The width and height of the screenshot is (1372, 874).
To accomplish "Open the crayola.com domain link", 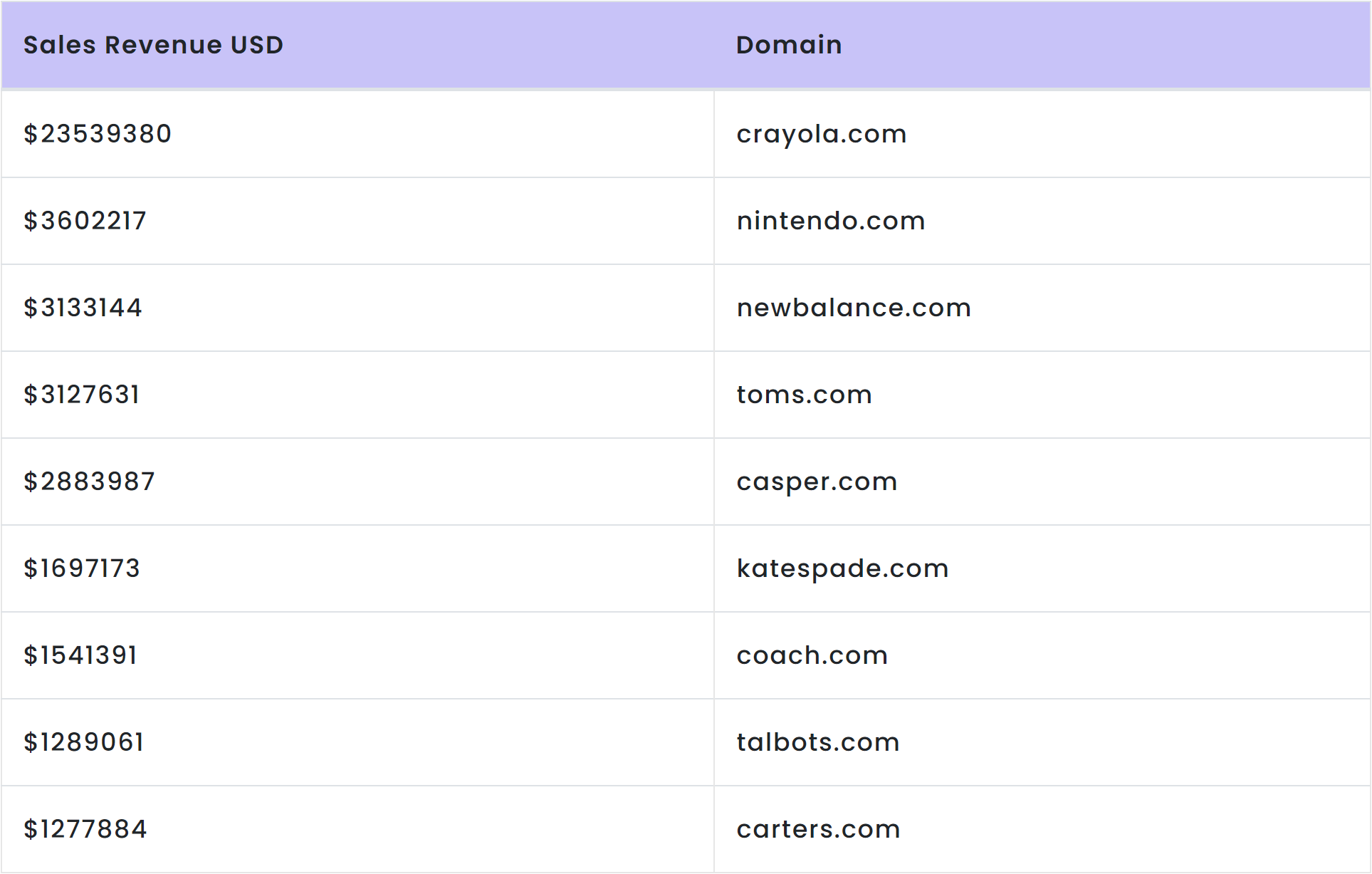I will coord(822,134).
